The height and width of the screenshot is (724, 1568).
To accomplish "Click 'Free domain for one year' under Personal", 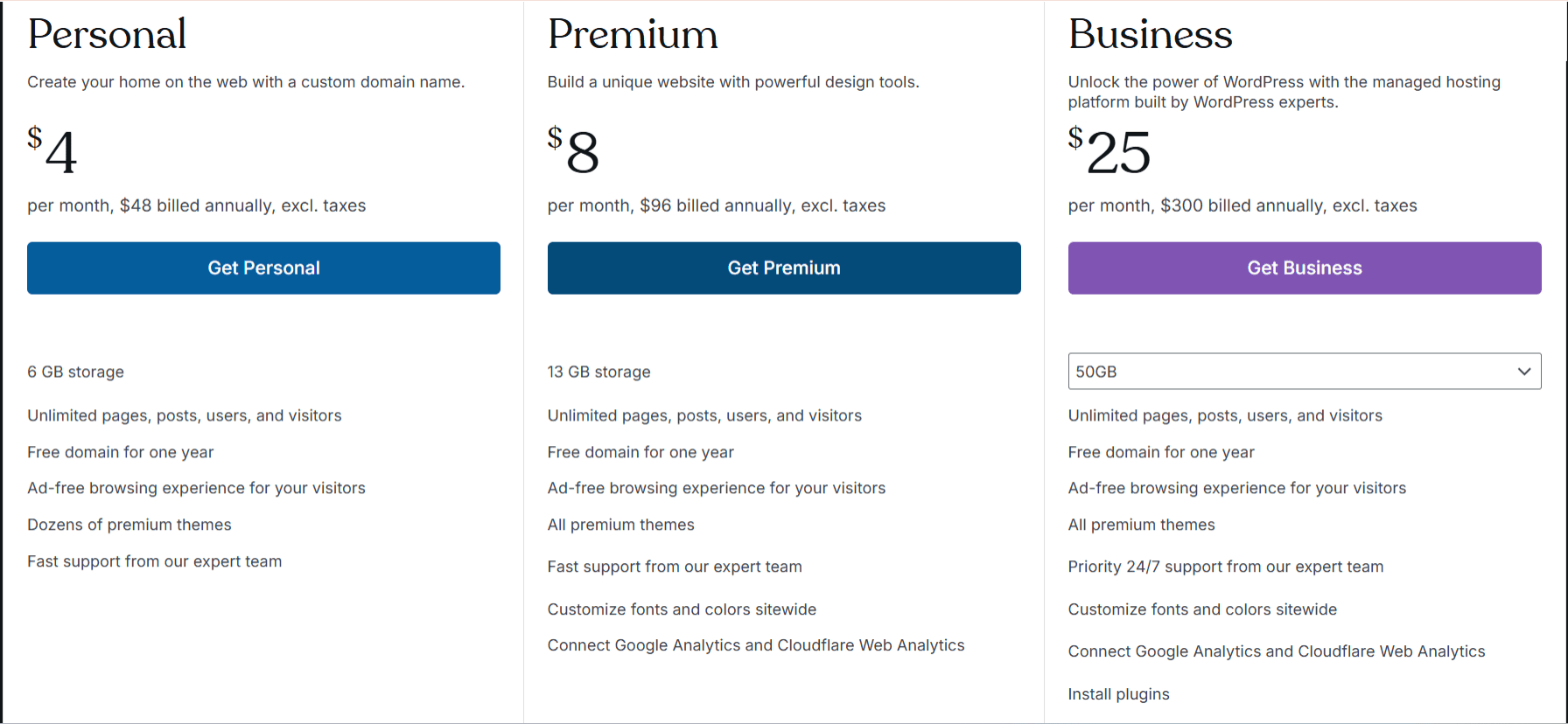I will pyautogui.click(x=120, y=451).
